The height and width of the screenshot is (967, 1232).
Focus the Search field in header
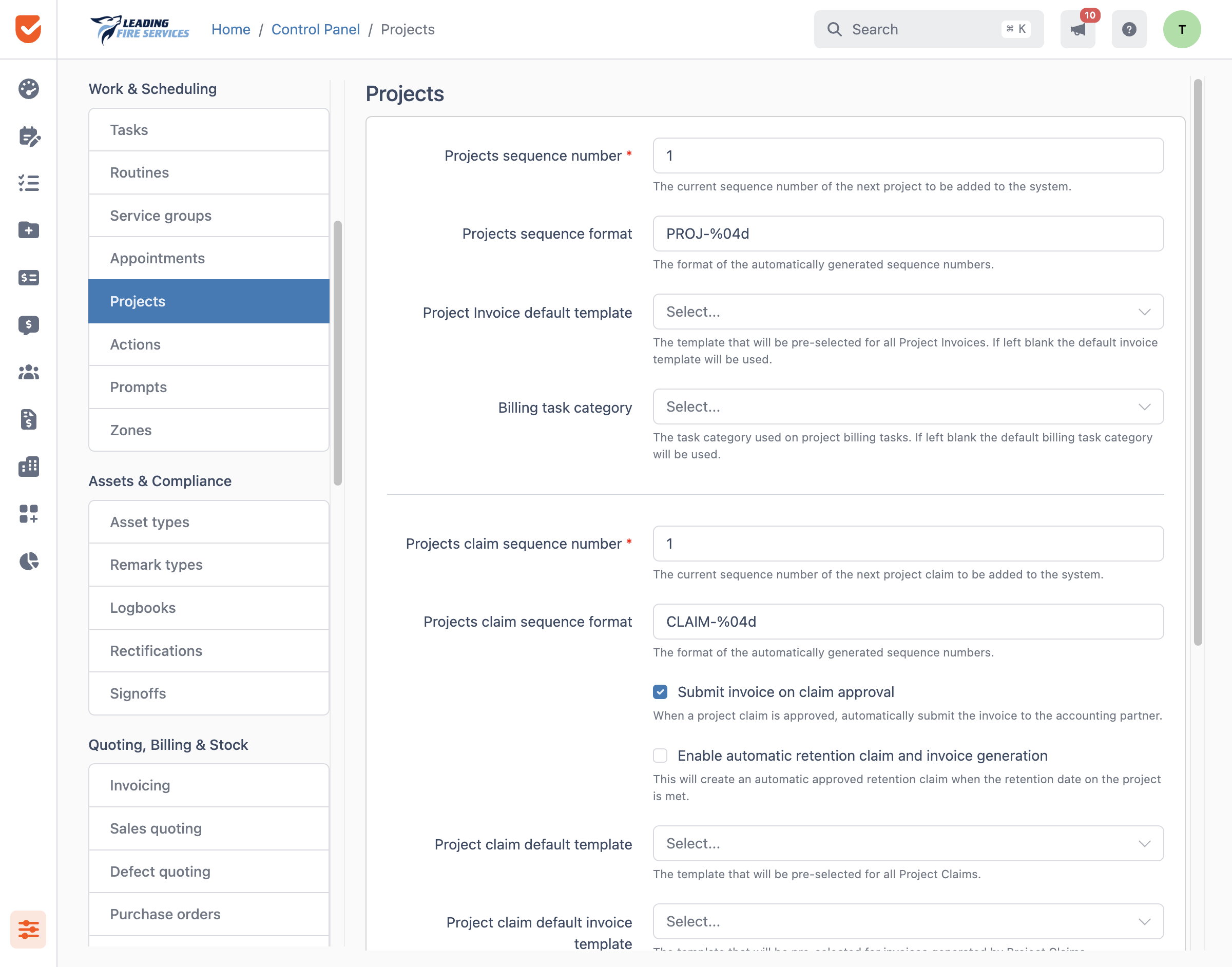pos(929,29)
